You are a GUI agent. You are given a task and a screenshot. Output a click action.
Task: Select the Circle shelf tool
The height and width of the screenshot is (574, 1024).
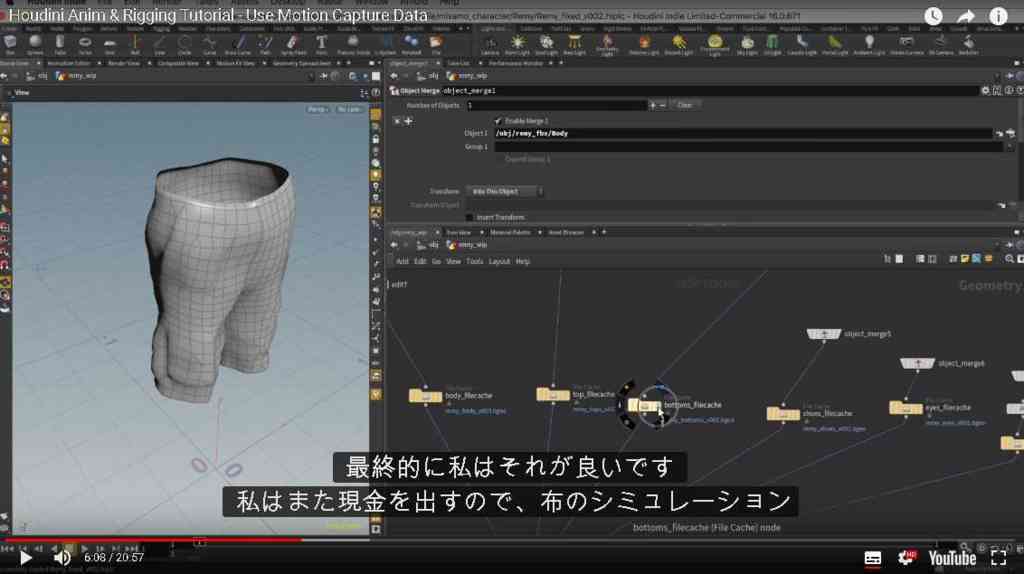[x=184, y=44]
